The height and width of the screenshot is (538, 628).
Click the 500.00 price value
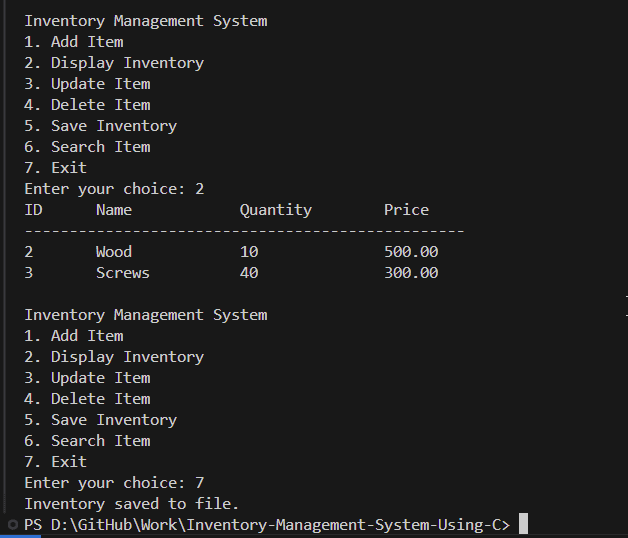(x=410, y=252)
